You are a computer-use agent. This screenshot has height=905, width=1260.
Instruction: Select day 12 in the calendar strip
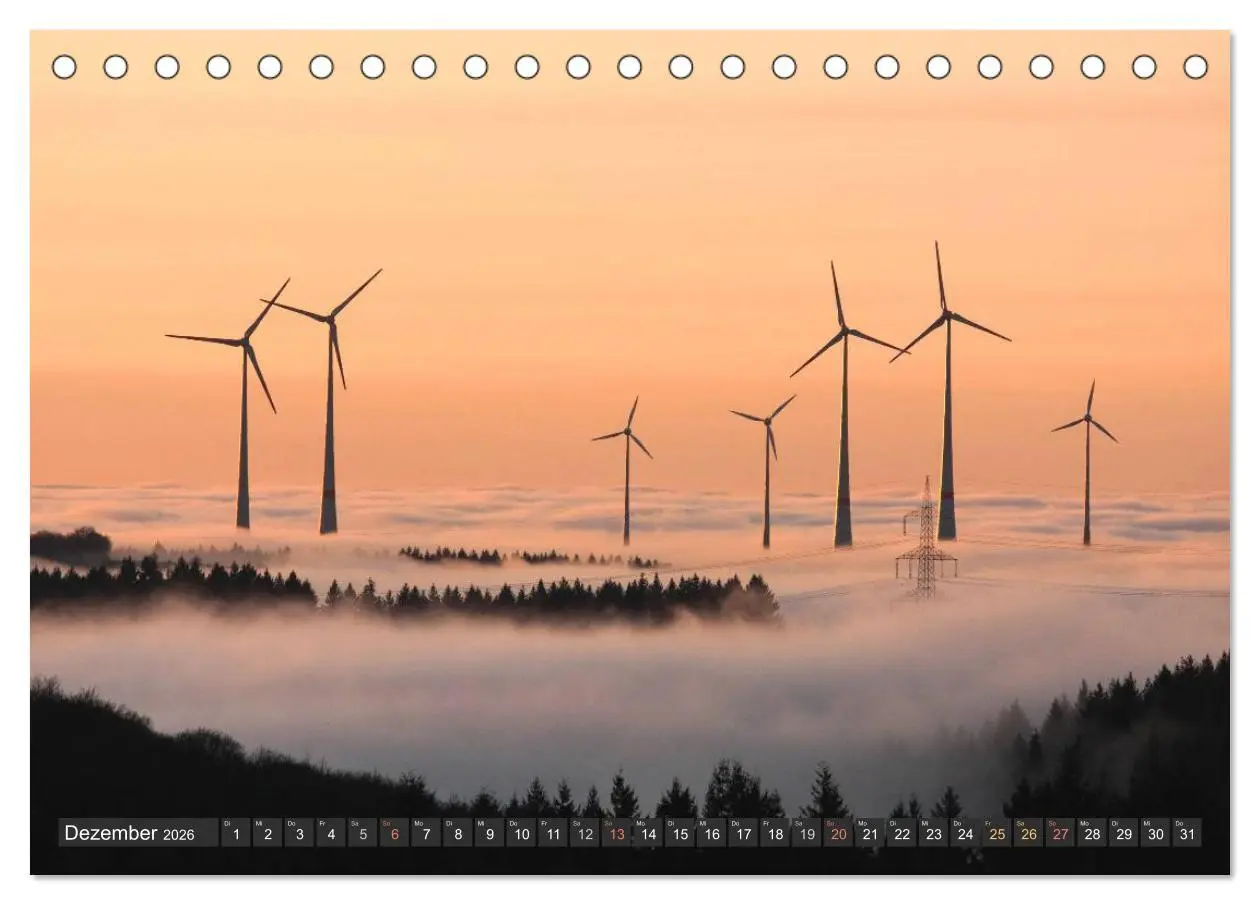585,833
